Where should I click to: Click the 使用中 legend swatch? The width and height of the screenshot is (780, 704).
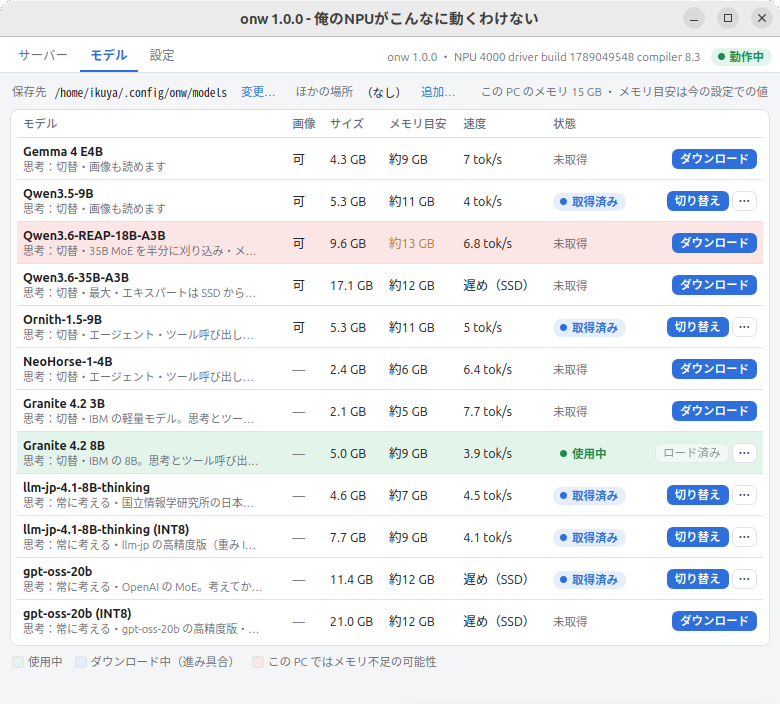coord(18,662)
